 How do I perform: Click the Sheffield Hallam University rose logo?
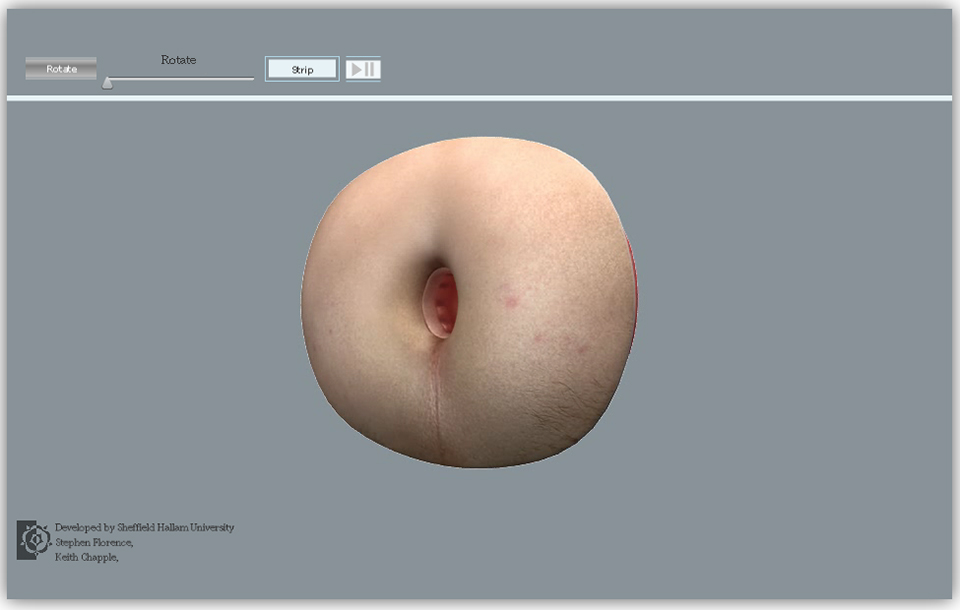point(34,540)
